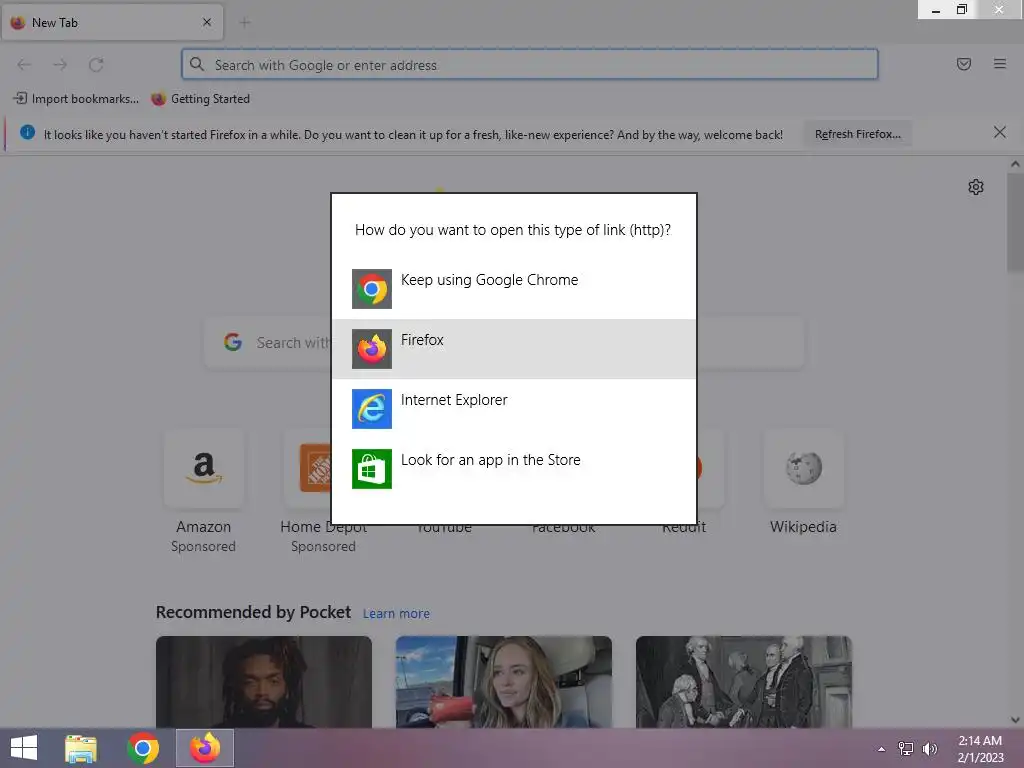1024x768 pixels.
Task: Click the Learn more Pocket link
Action: pyautogui.click(x=396, y=614)
